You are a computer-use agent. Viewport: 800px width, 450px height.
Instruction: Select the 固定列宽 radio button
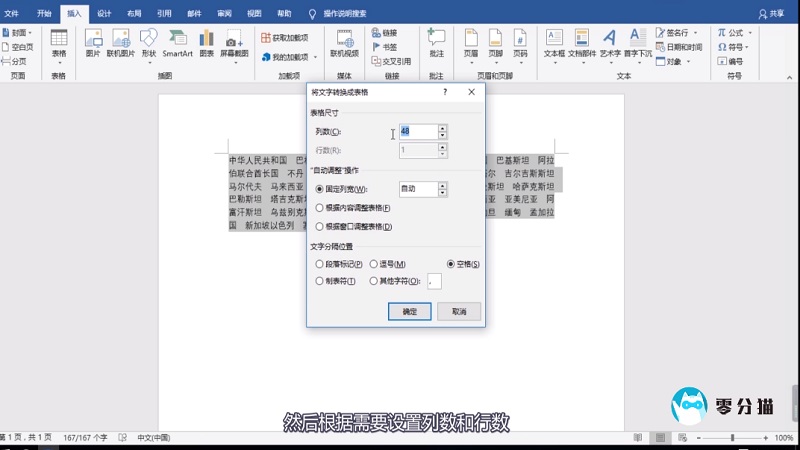point(320,189)
